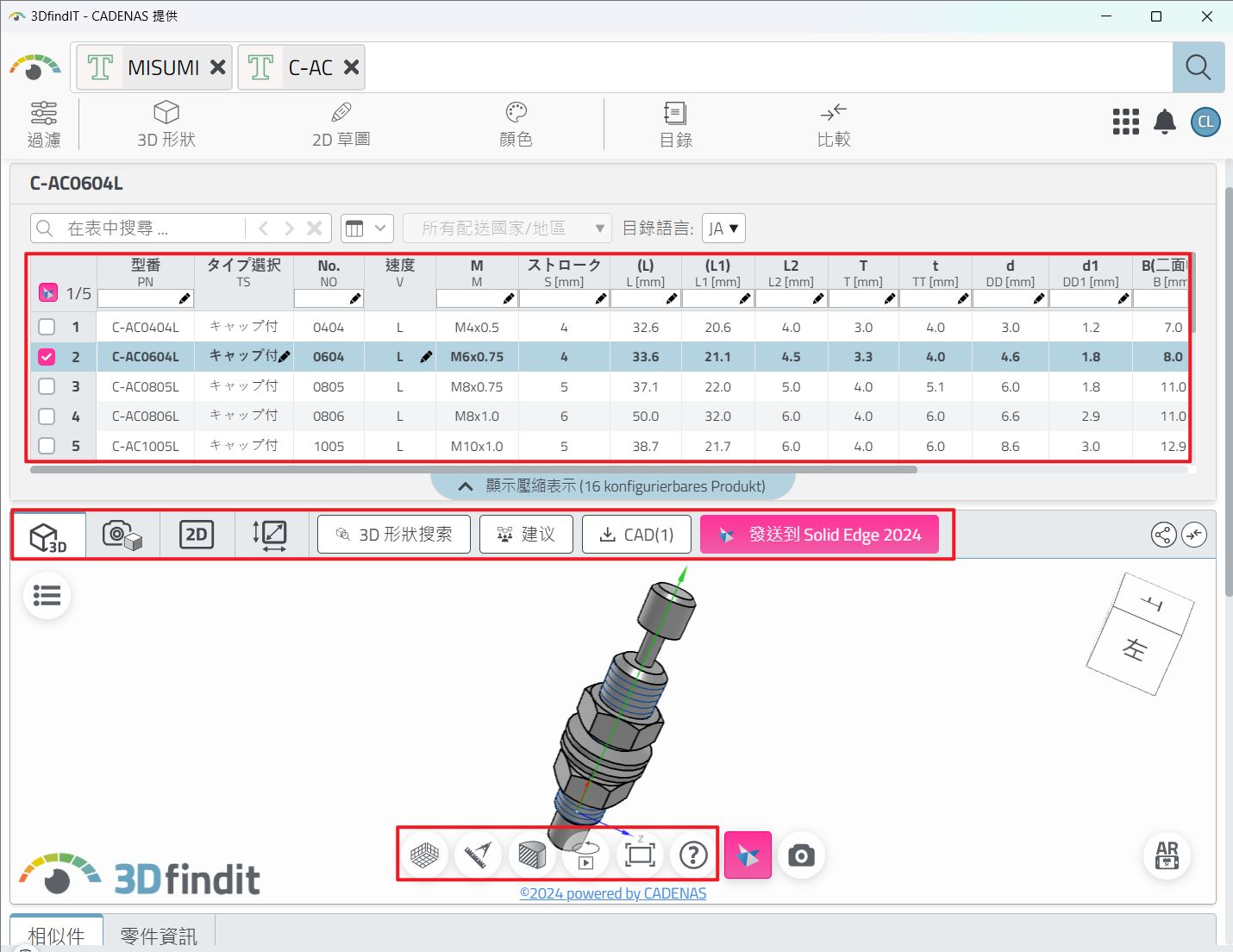
Task: Go to next table search result
Action: pos(289,229)
